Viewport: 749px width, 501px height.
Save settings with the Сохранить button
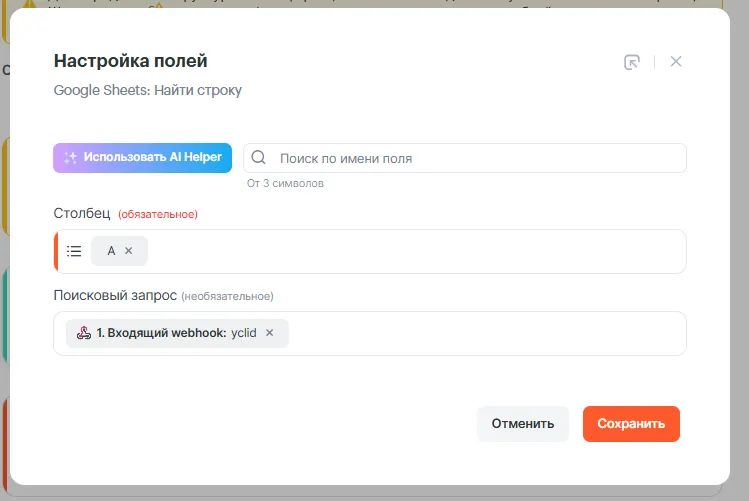[x=631, y=424]
